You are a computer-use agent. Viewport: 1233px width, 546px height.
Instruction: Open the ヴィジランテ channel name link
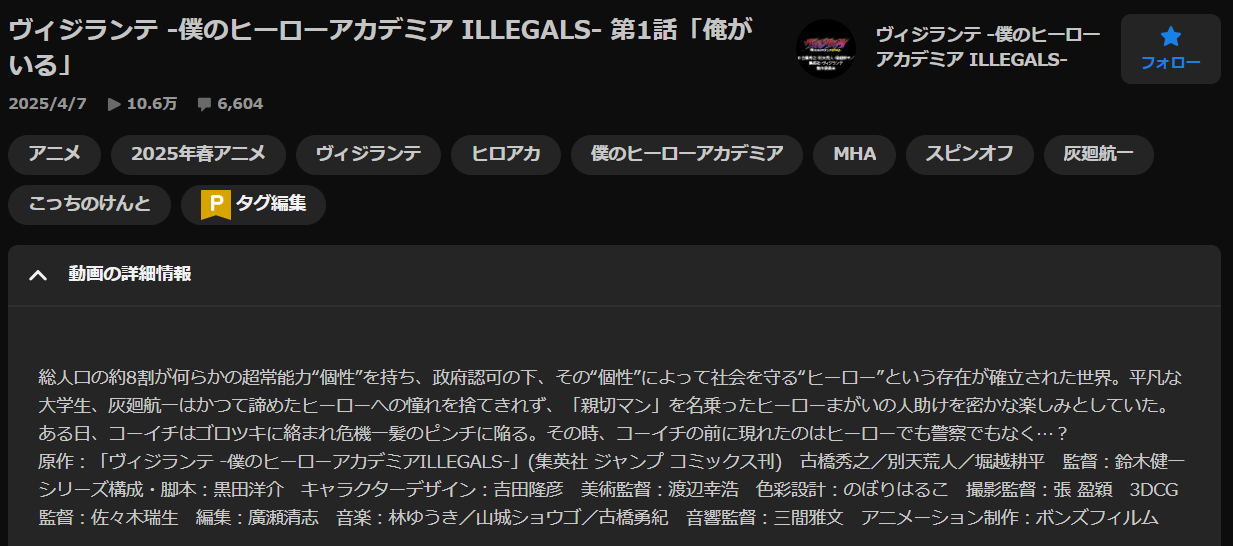[x=987, y=48]
